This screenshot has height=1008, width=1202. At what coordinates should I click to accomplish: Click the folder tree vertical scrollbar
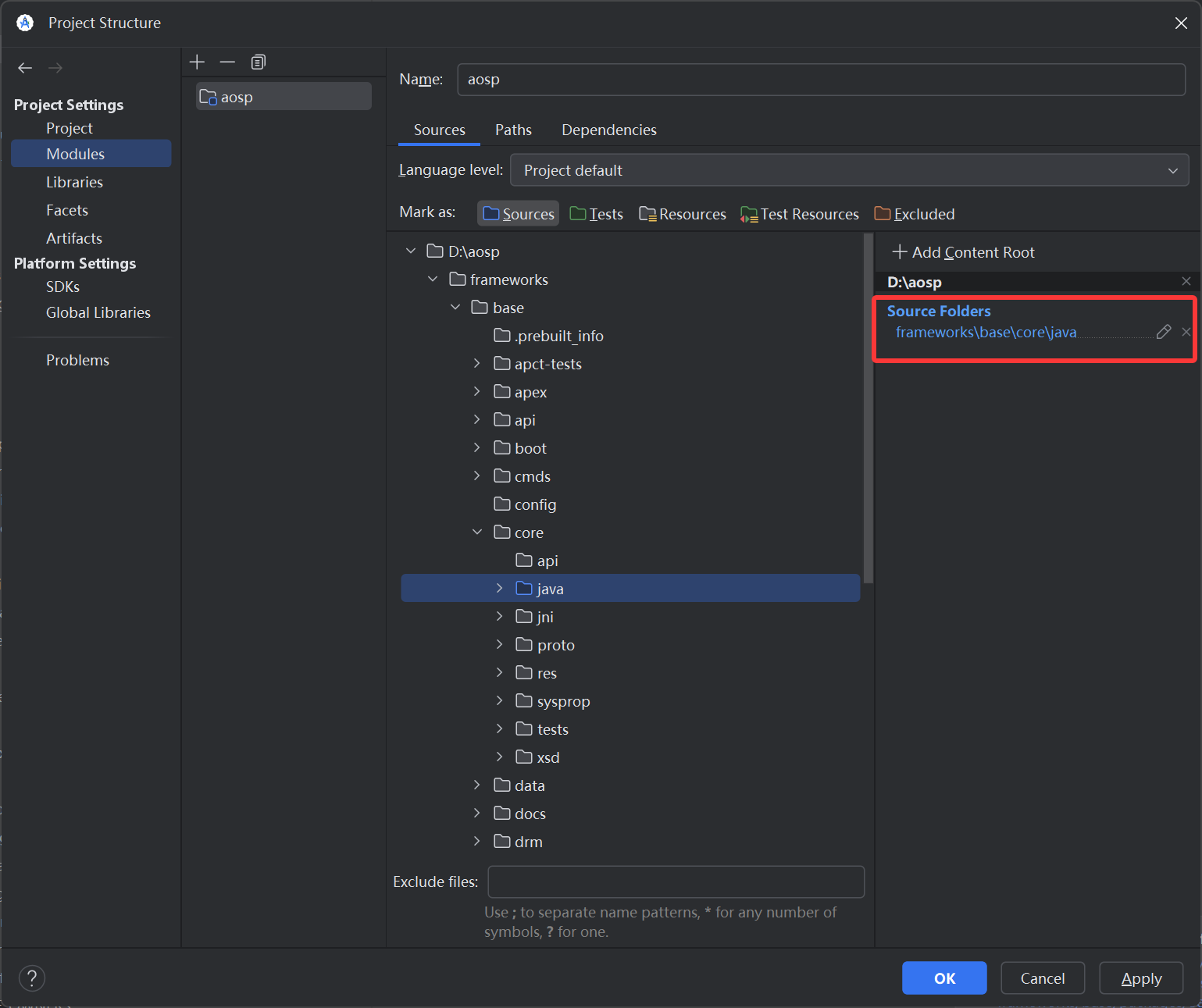(869, 408)
